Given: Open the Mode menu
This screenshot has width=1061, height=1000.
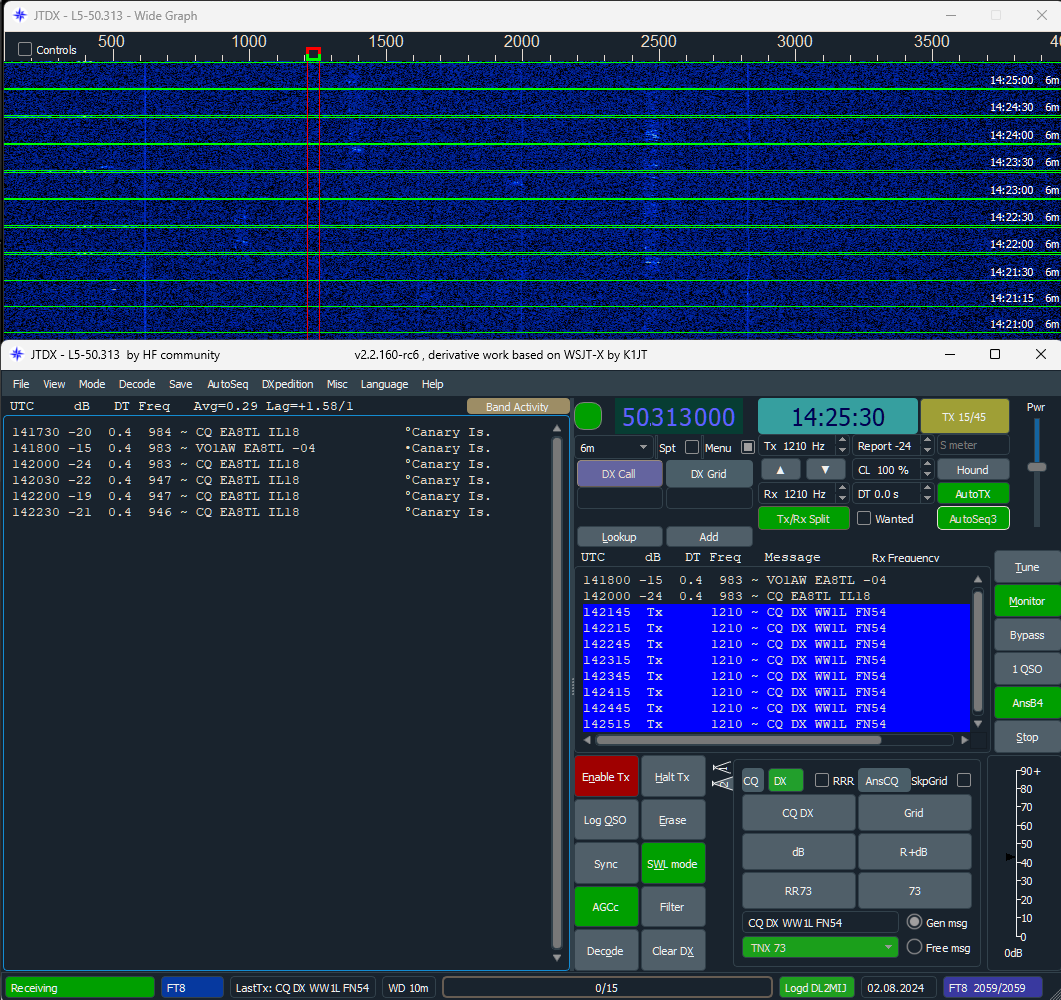Looking at the screenshot, I should (x=92, y=384).
